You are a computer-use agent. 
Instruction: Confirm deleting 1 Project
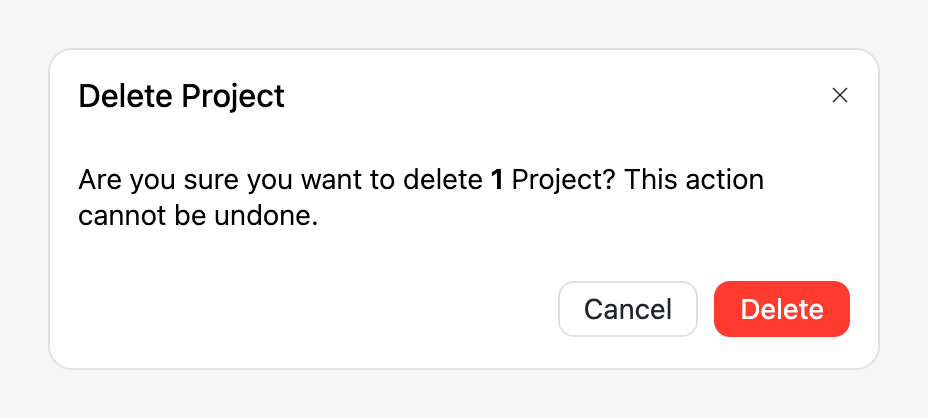coord(782,309)
